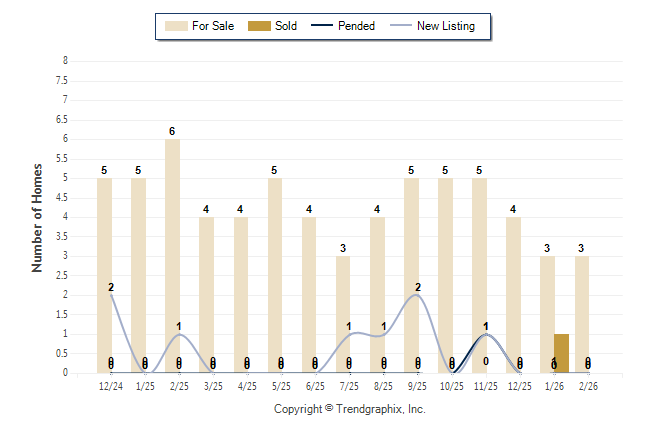
Task: Open the Trendgraphix copyright link
Action: [349, 409]
